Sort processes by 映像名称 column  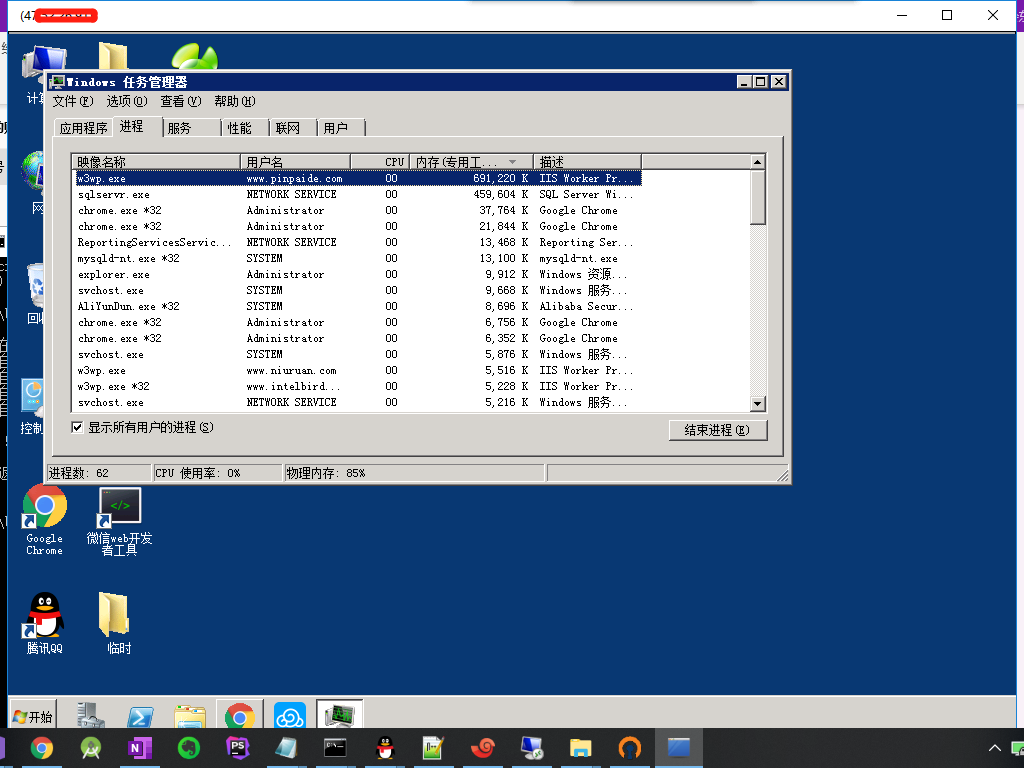(155, 162)
